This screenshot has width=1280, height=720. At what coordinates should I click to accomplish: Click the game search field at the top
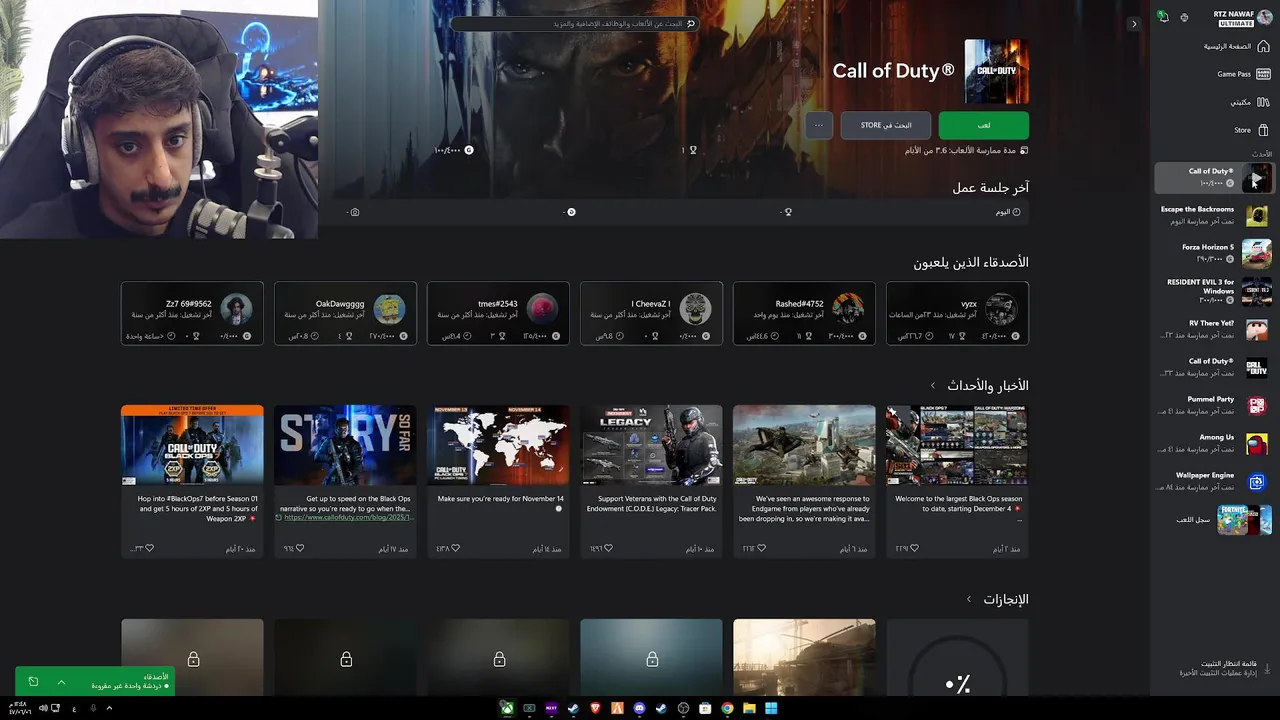574,23
